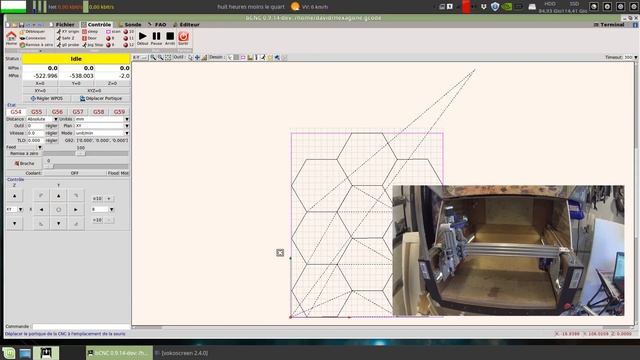Select G56 coordinate system
The image size is (640, 360).
coord(57,111)
